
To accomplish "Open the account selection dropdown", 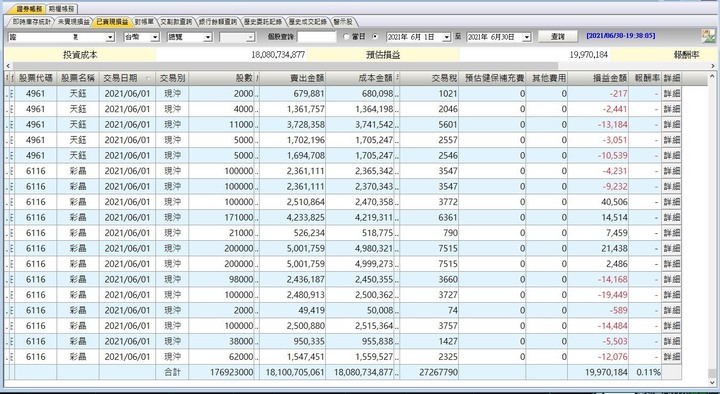I will tap(110, 37).
